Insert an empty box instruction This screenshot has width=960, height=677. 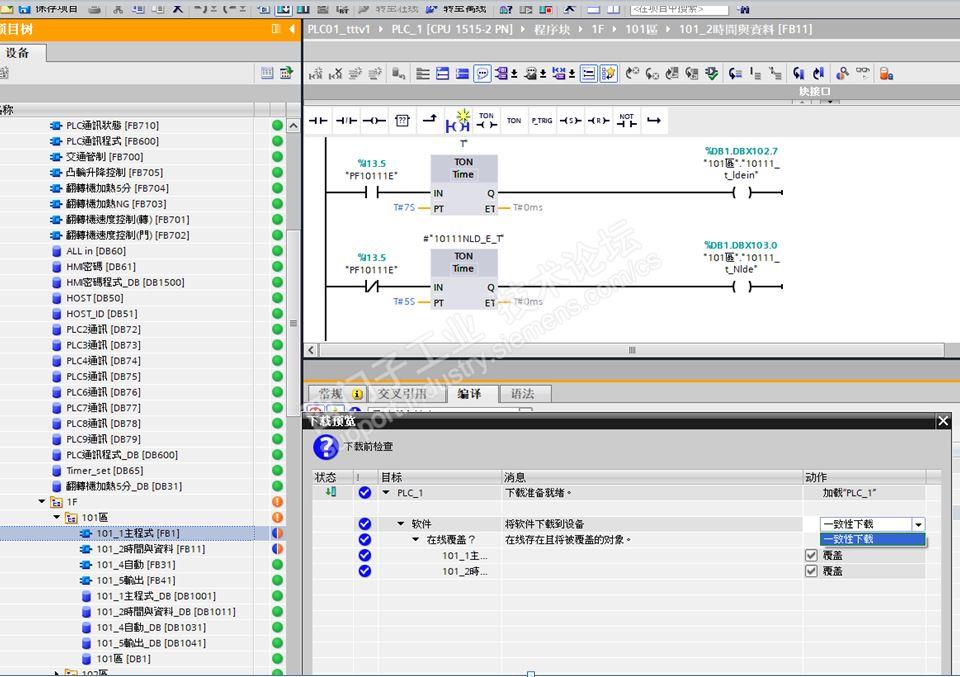[x=402, y=121]
